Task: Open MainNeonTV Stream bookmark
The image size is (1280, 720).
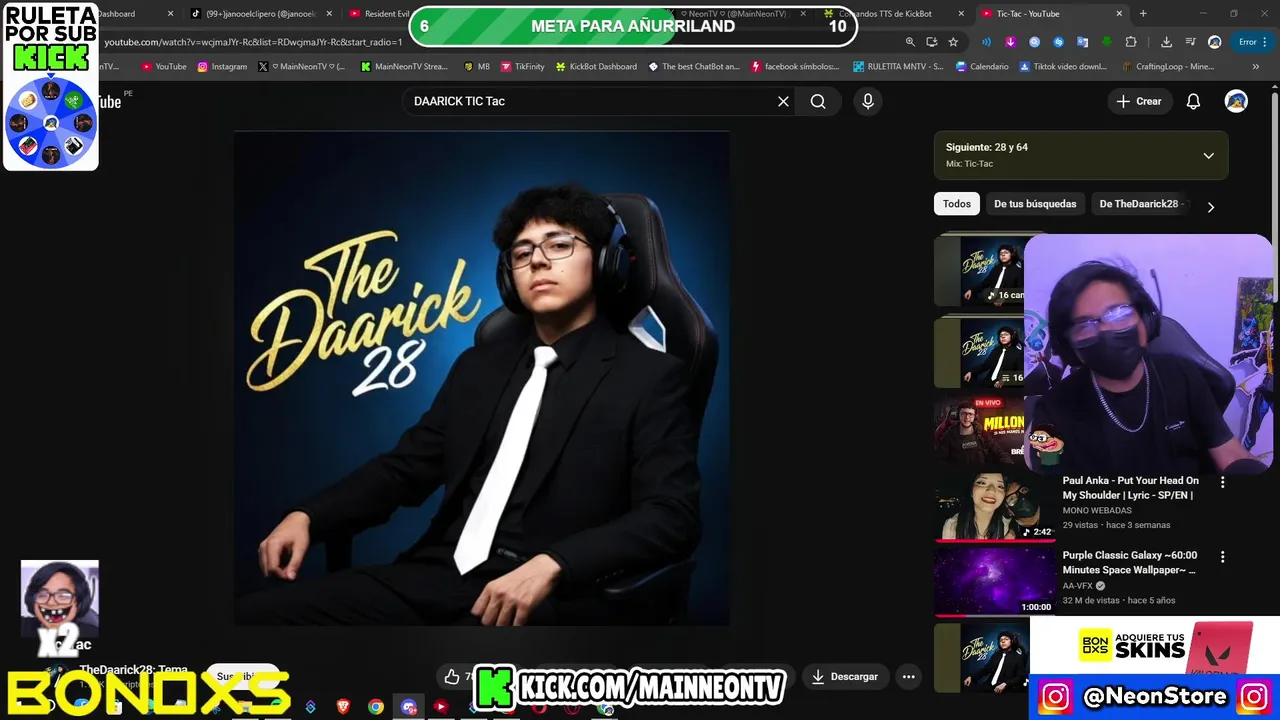Action: (x=404, y=67)
